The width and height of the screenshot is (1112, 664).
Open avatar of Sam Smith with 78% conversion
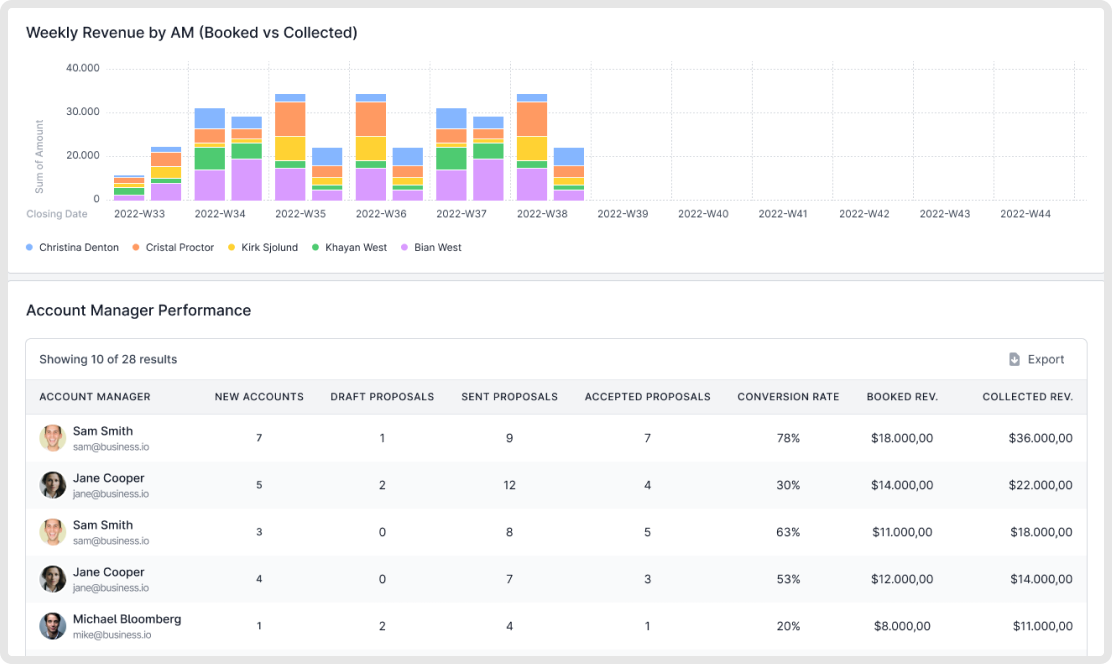click(52, 438)
